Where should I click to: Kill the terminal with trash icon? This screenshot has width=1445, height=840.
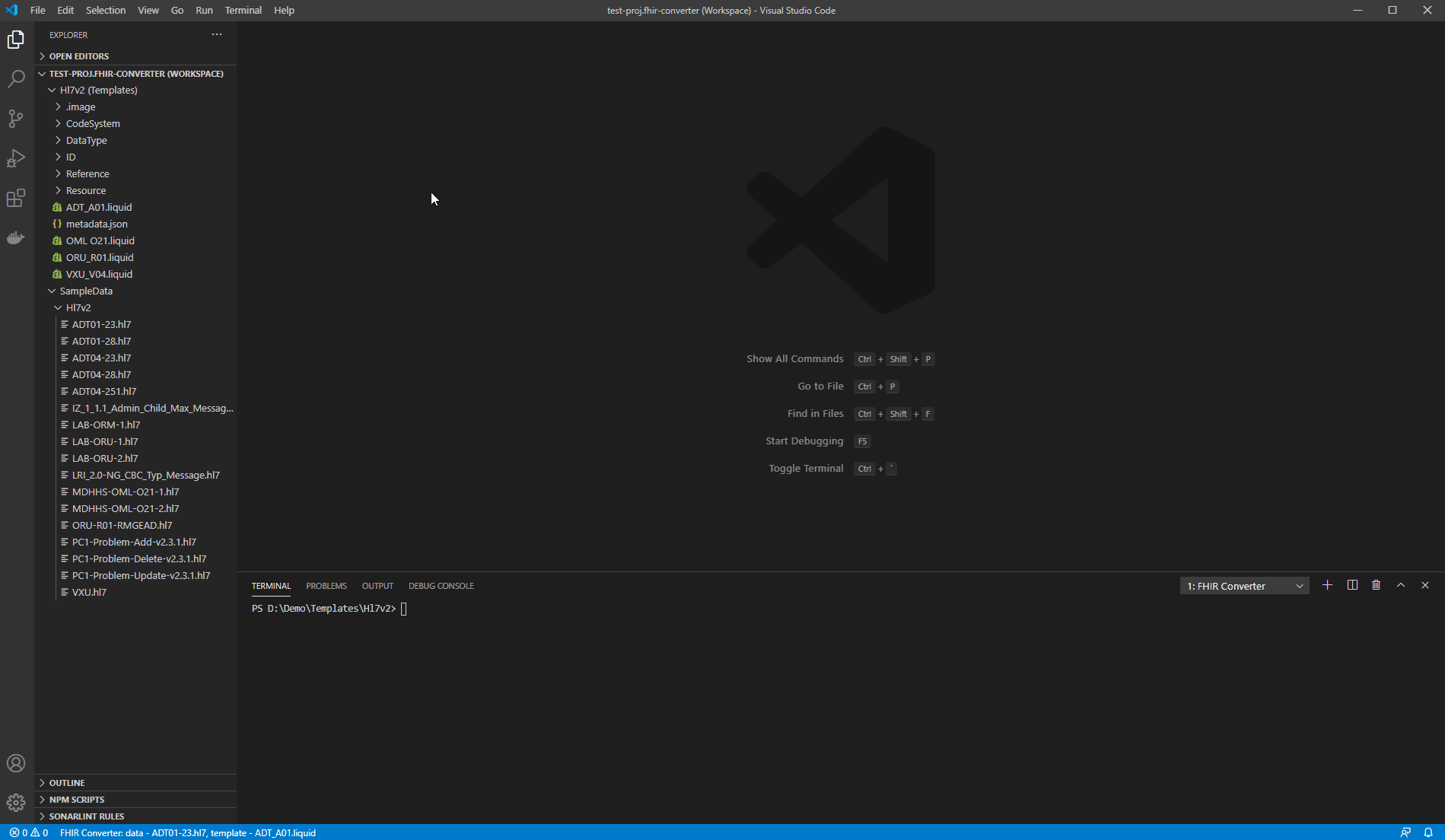point(1377,585)
